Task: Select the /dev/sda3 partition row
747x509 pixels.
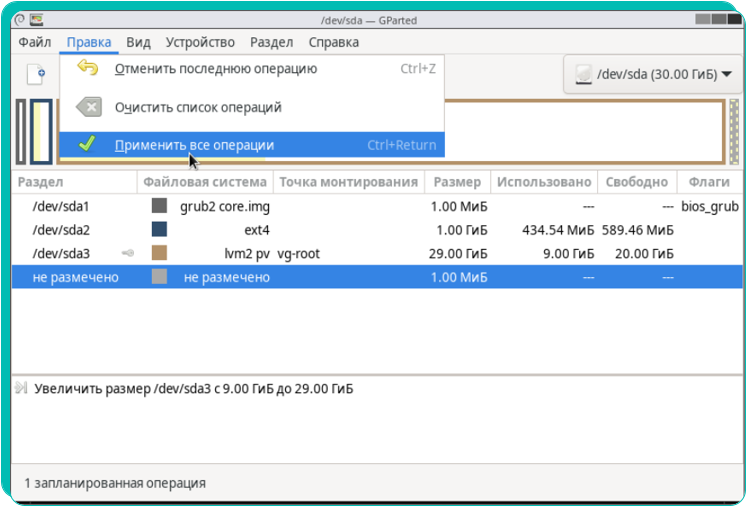Action: [377, 253]
